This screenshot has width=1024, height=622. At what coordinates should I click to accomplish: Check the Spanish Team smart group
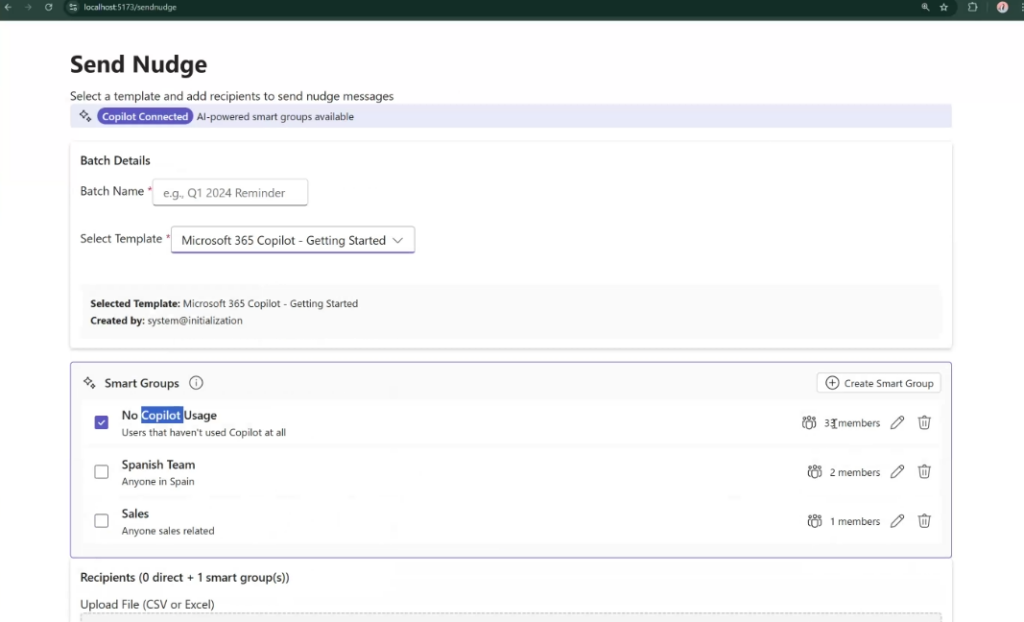click(101, 472)
